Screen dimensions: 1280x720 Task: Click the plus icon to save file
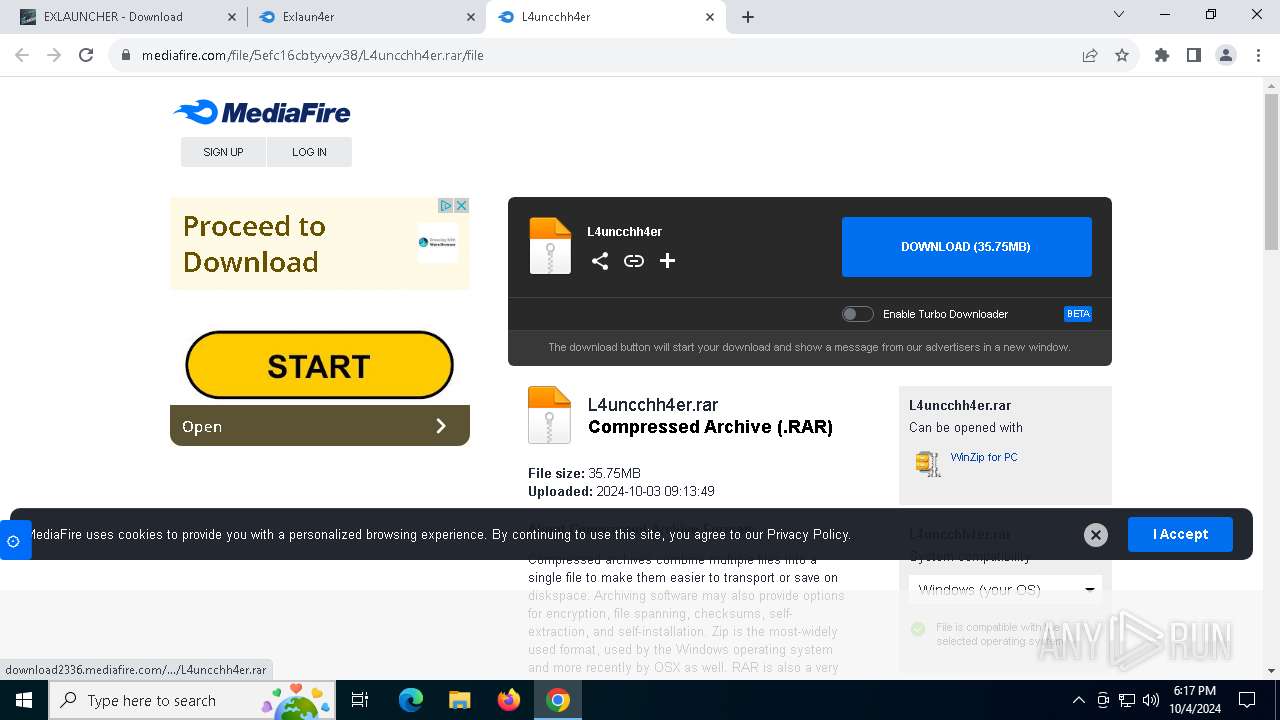[x=668, y=261]
